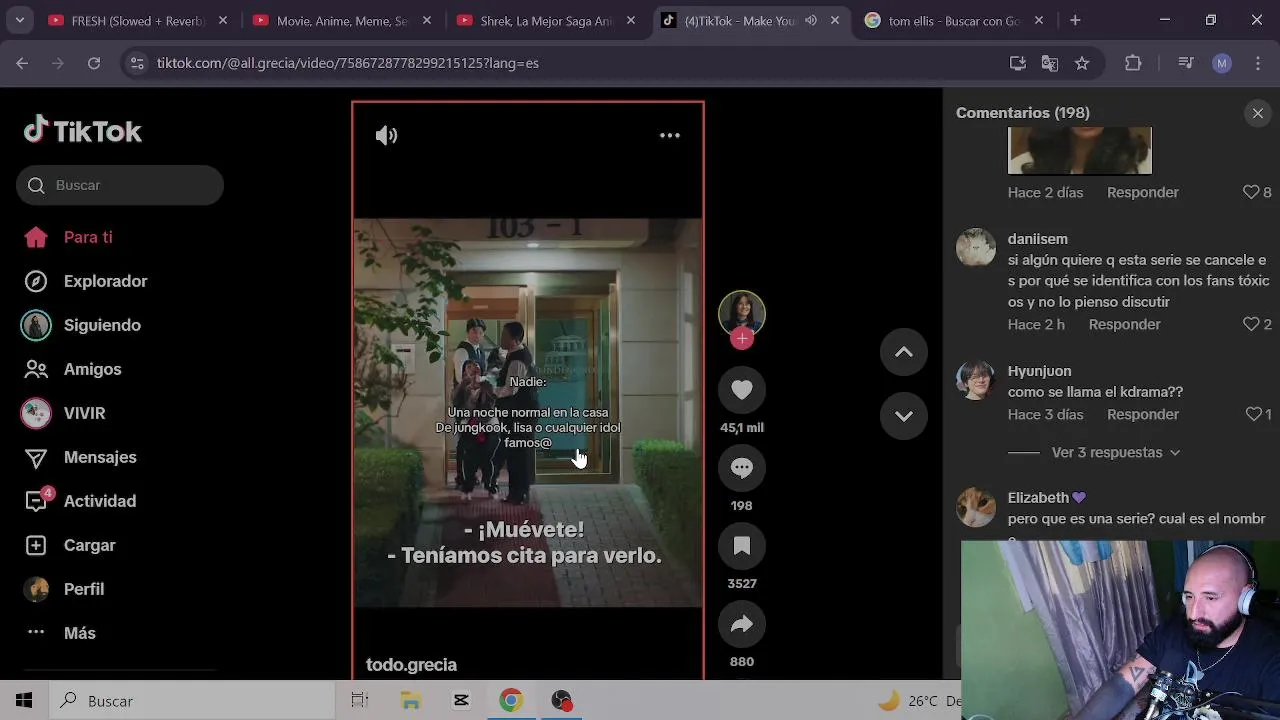Screen dimensions: 1280x720
Task: Open File Explorer from taskbar
Action: (411, 701)
